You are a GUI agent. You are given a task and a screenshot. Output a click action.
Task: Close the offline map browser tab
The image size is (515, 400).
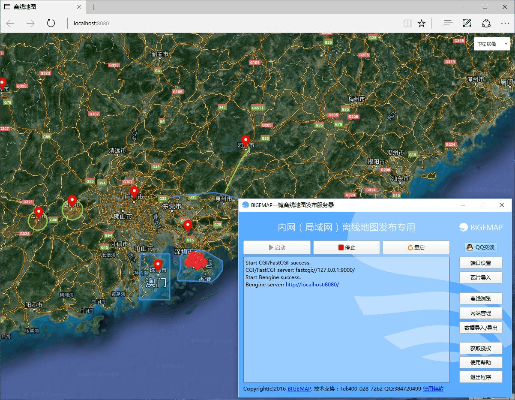click(79, 7)
